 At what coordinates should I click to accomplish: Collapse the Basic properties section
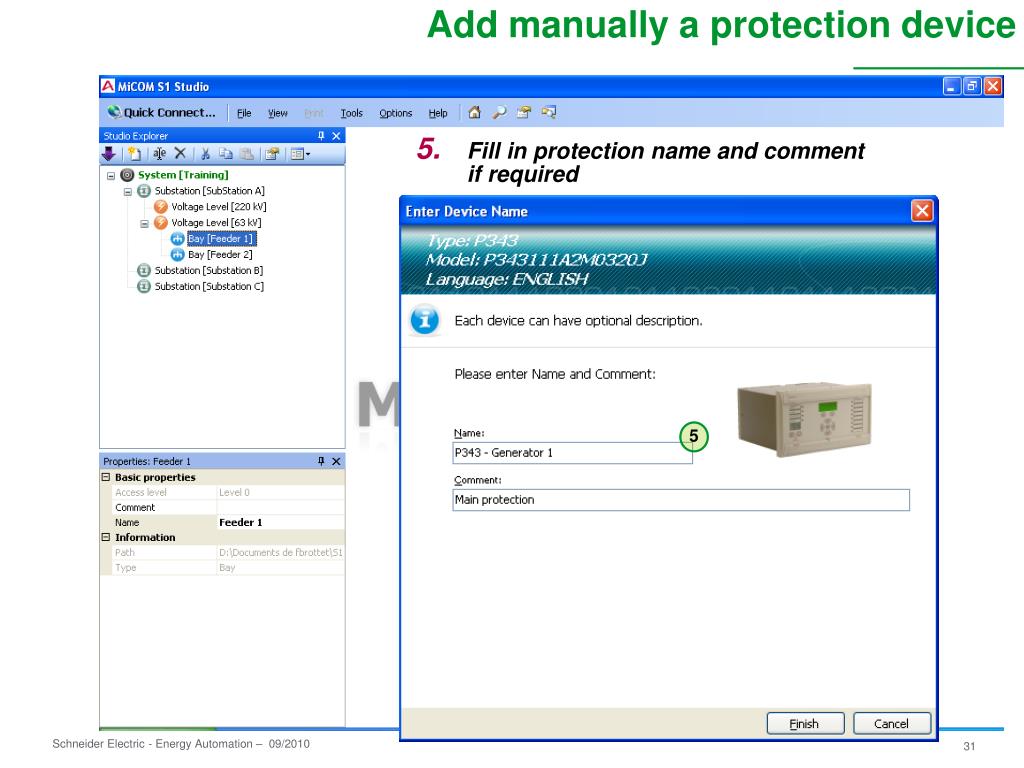[106, 477]
